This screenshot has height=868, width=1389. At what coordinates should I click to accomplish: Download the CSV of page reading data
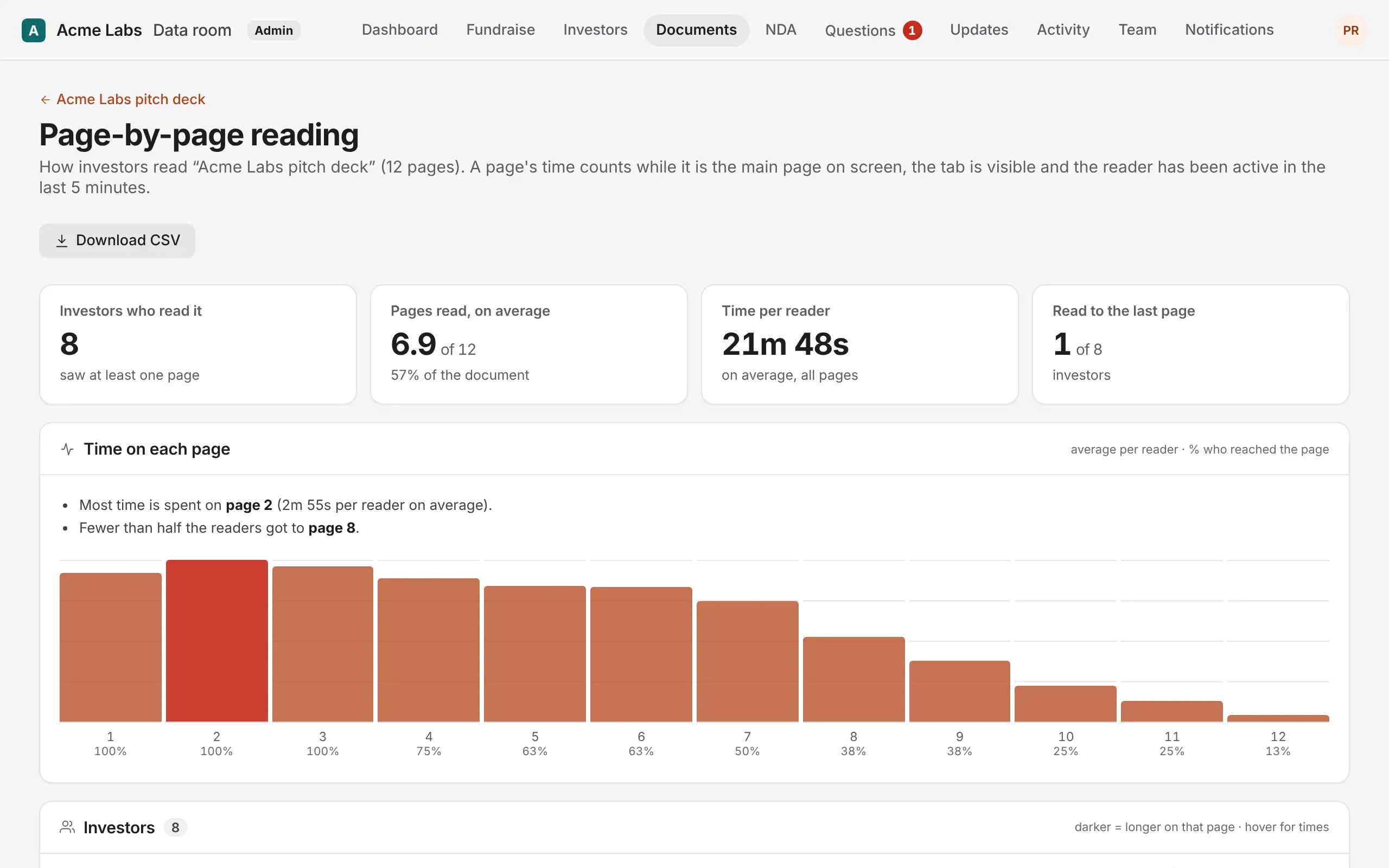[x=117, y=240]
